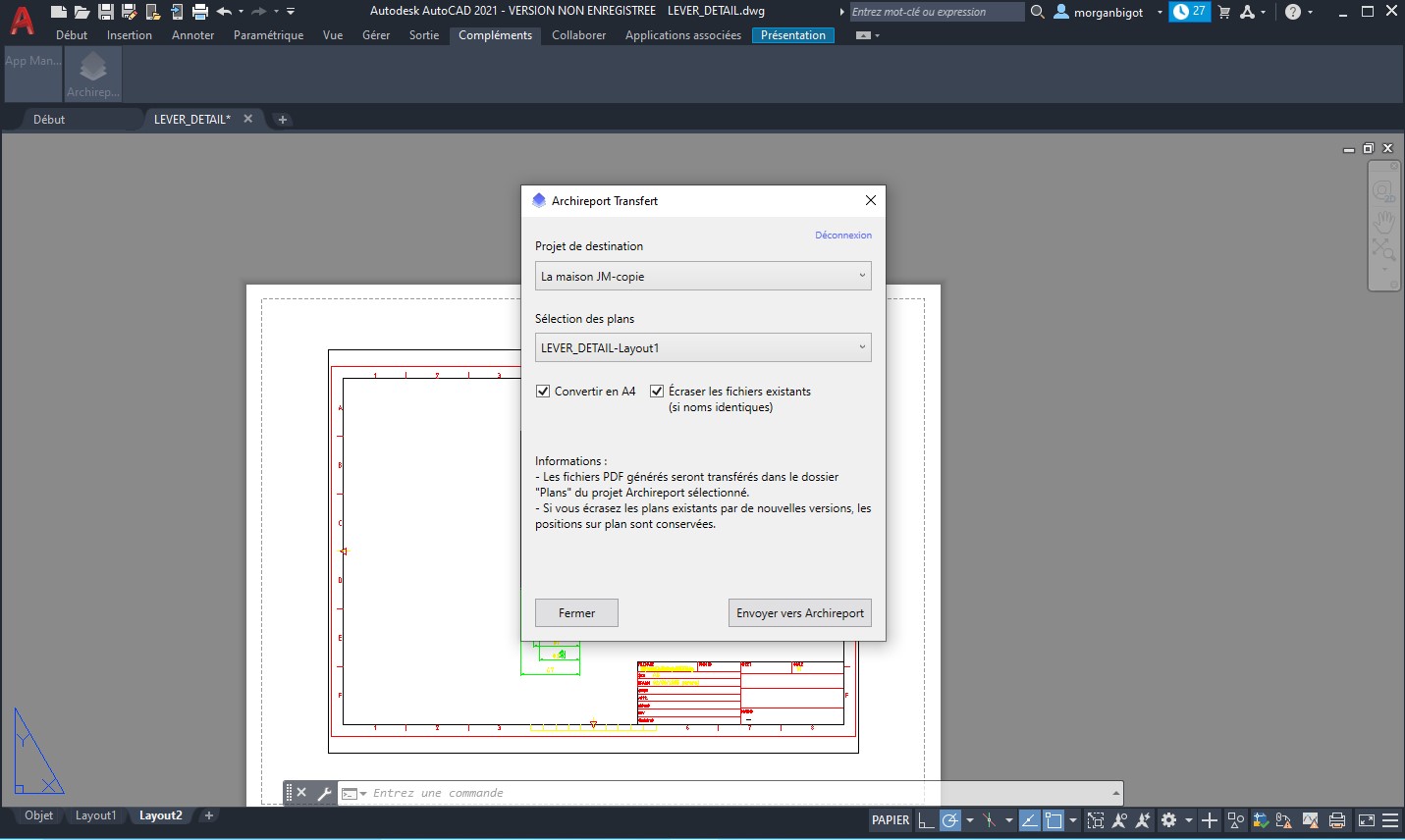Screen dimensions: 1405x840
Task: Expand workspace switching dropdown arrow
Action: [x=1188, y=820]
